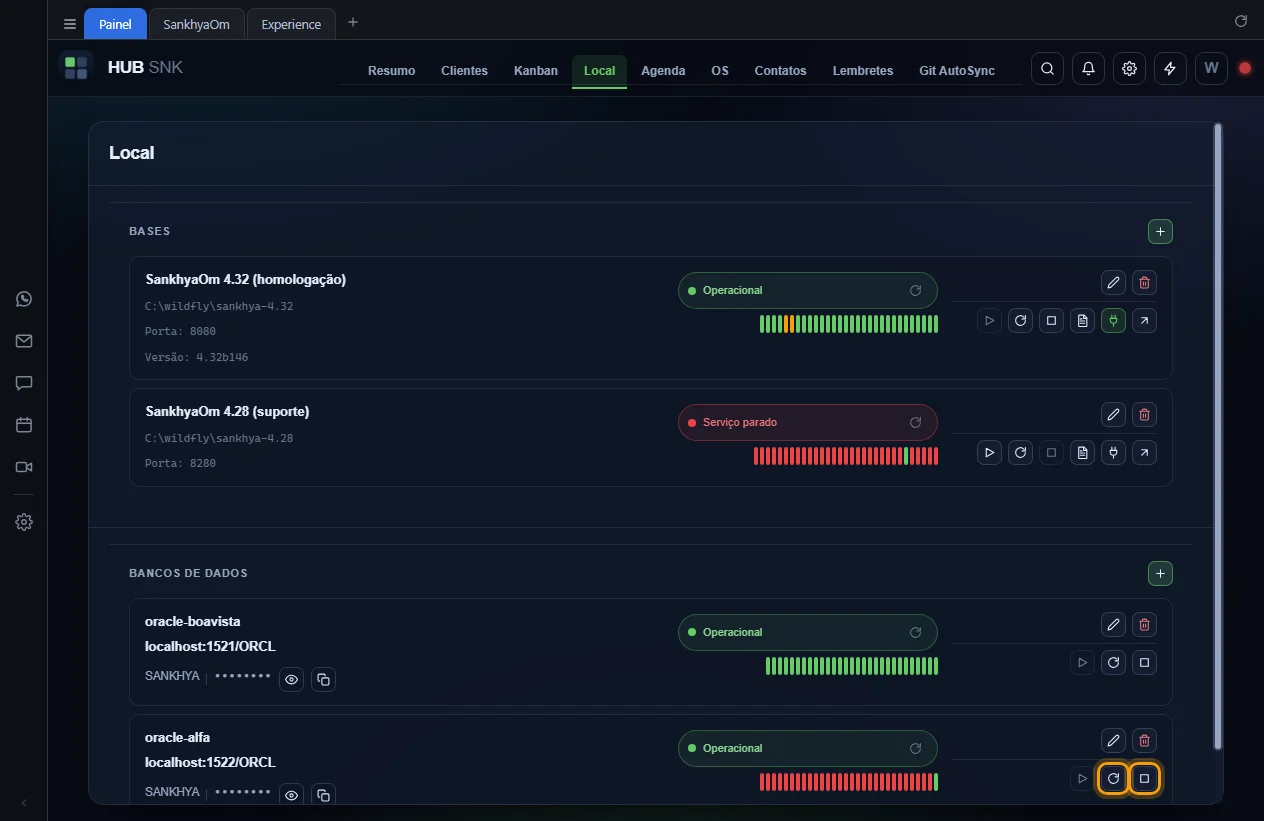Delete the SankhyaOm 4.28 (suporte) base
This screenshot has height=821, width=1264.
click(x=1145, y=414)
